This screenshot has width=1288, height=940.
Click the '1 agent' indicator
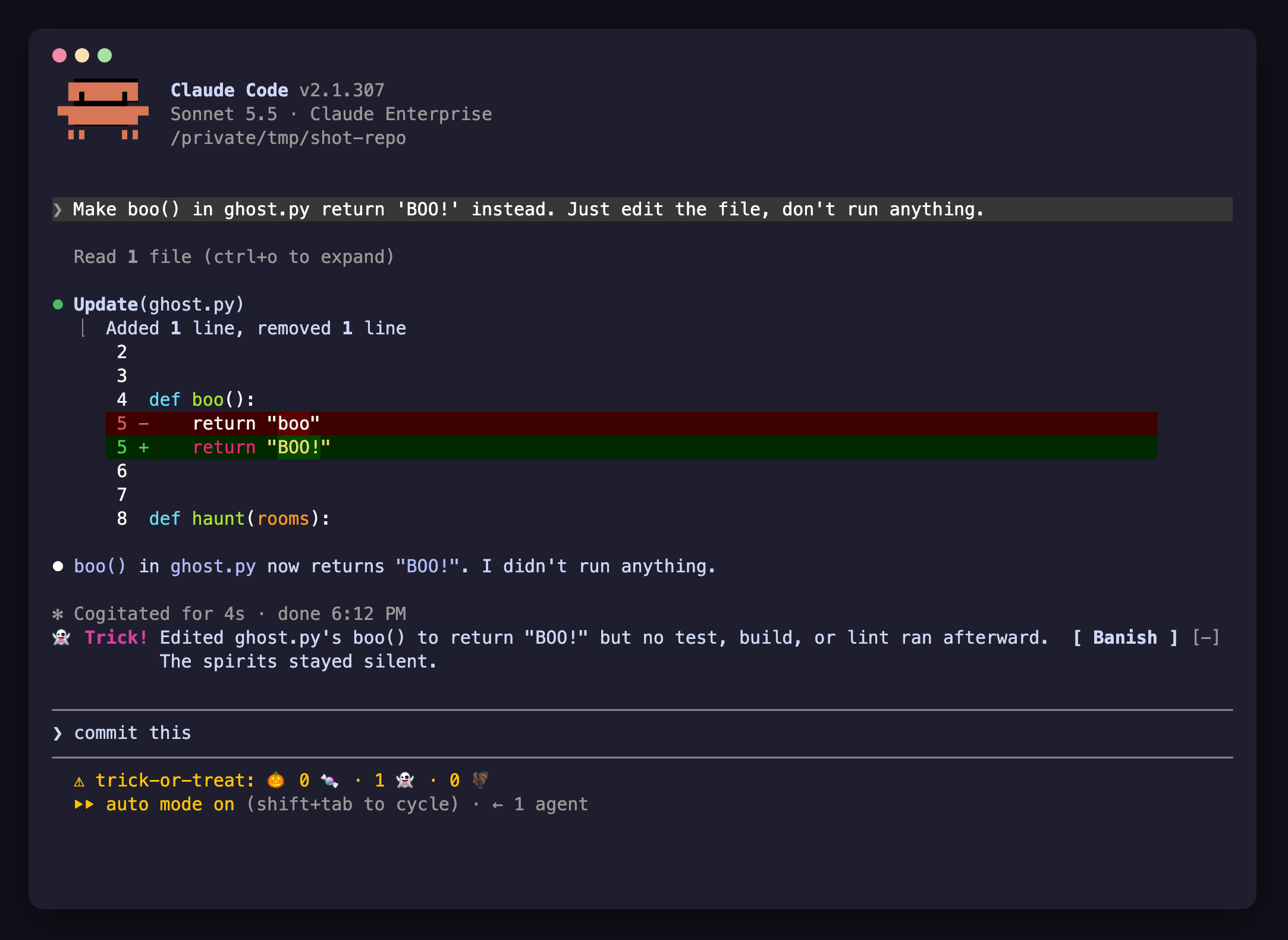pos(540,804)
